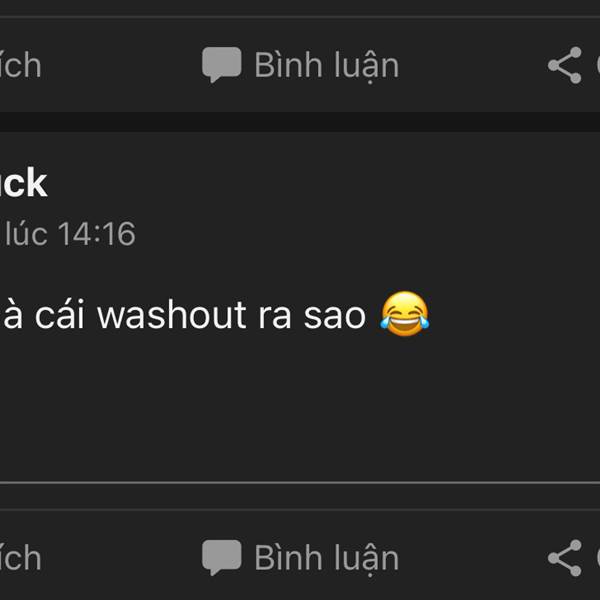The width and height of the screenshot is (600, 600).
Task: Like the upper post via partial "ích" button
Action: point(20,65)
